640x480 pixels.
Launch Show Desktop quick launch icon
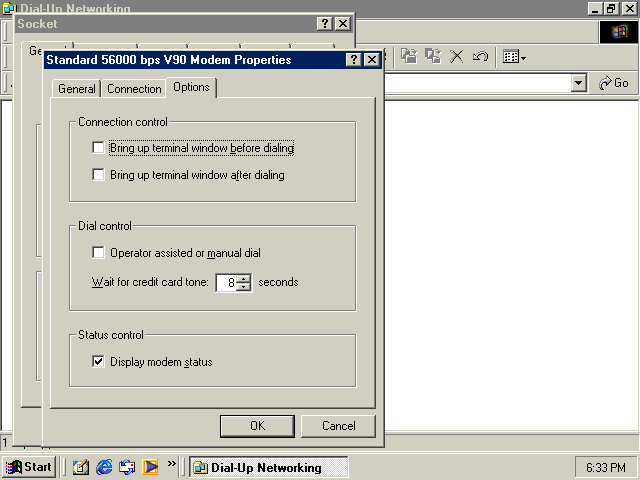pos(80,467)
